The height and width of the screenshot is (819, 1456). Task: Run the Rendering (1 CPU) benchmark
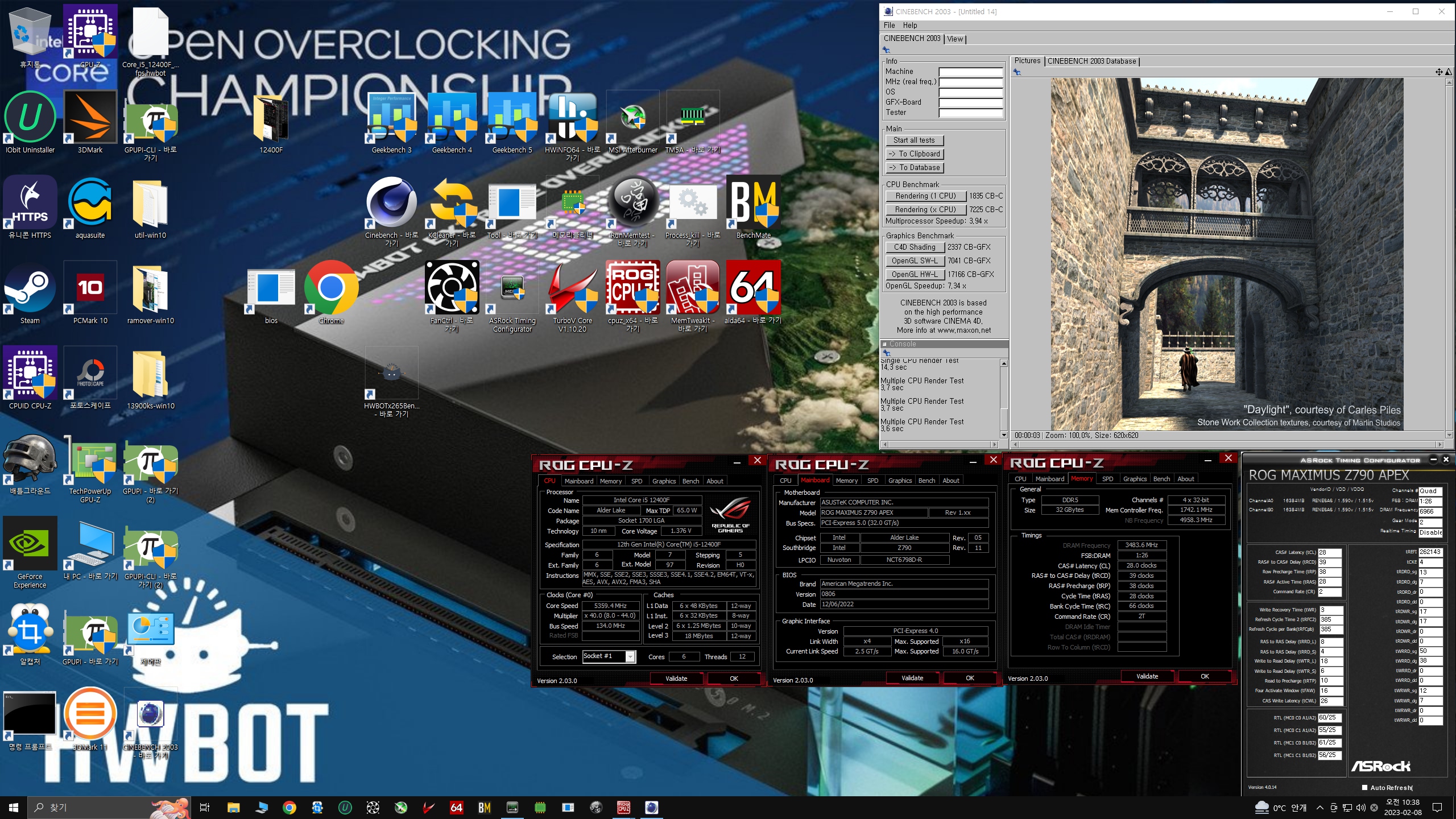(926, 196)
